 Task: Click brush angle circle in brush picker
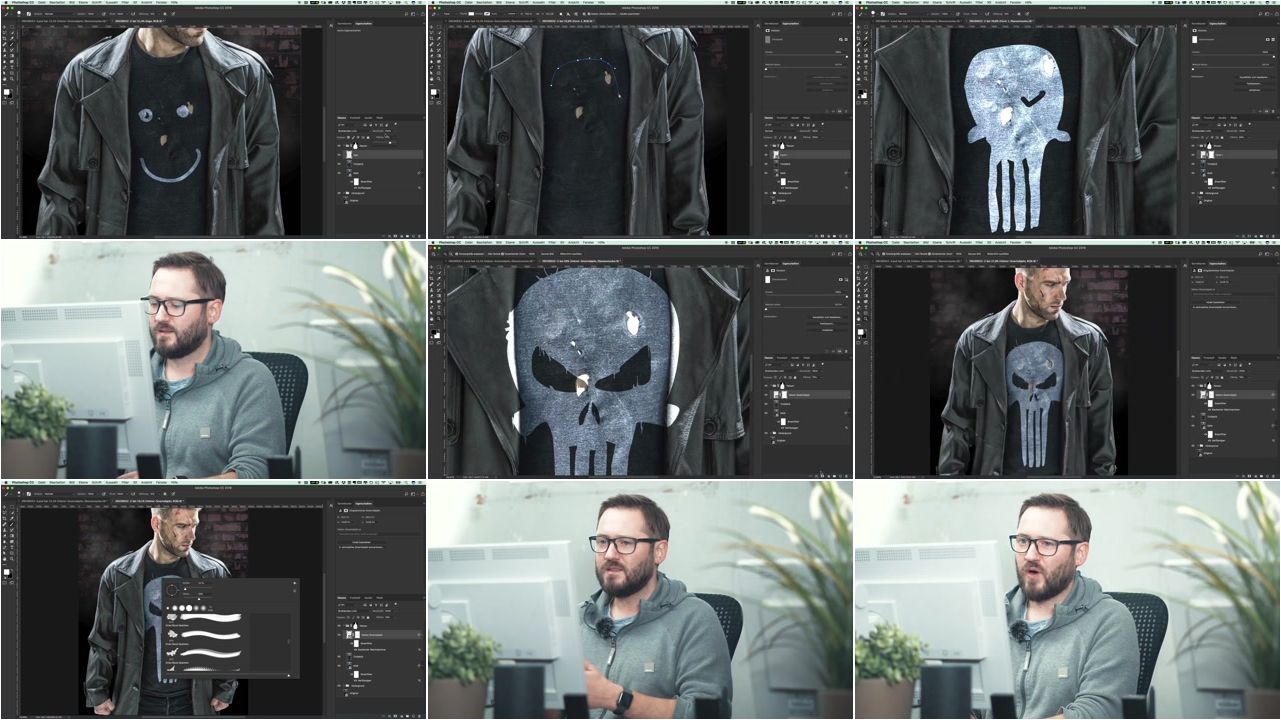click(172, 590)
